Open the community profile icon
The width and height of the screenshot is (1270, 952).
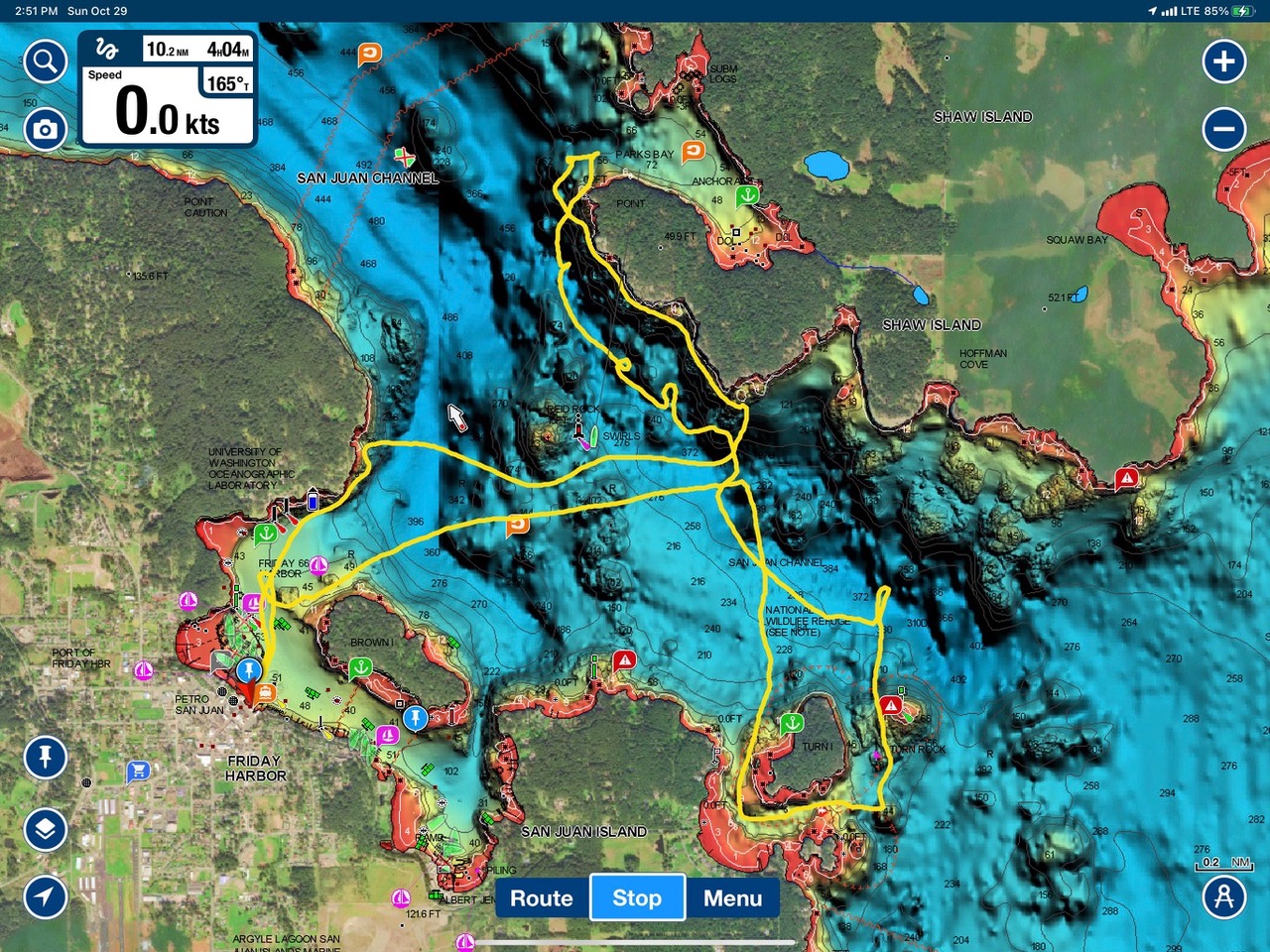pyautogui.click(x=1223, y=896)
